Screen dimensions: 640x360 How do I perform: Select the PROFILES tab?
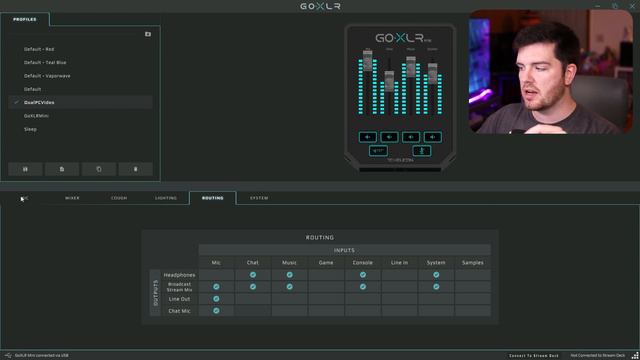(x=24, y=19)
